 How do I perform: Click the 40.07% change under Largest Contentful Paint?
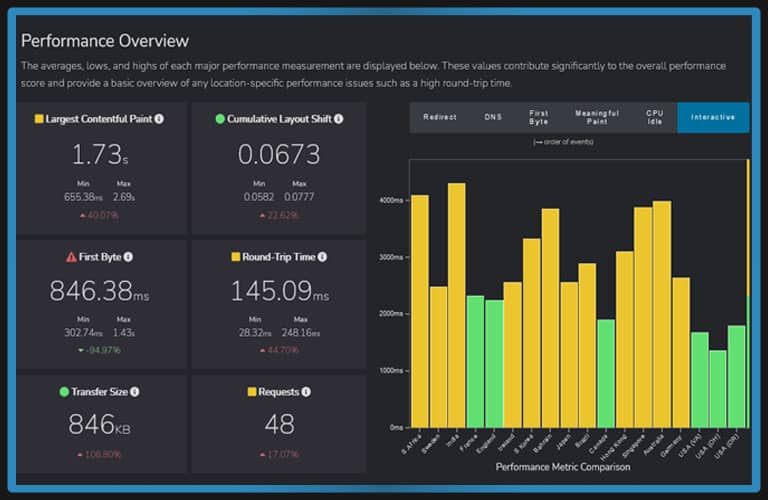(99, 215)
